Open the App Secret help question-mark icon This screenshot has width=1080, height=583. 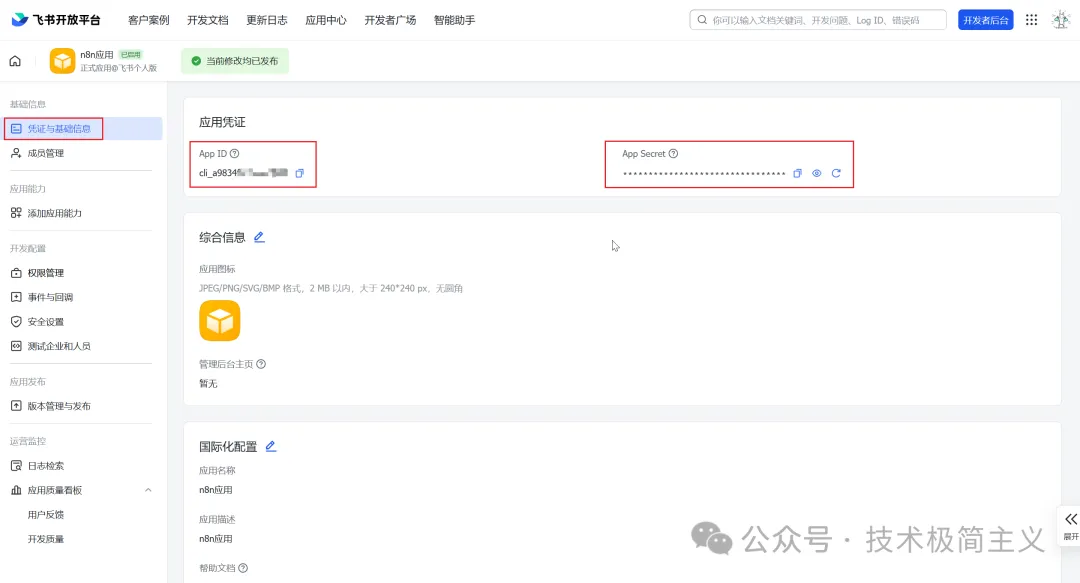coord(673,153)
